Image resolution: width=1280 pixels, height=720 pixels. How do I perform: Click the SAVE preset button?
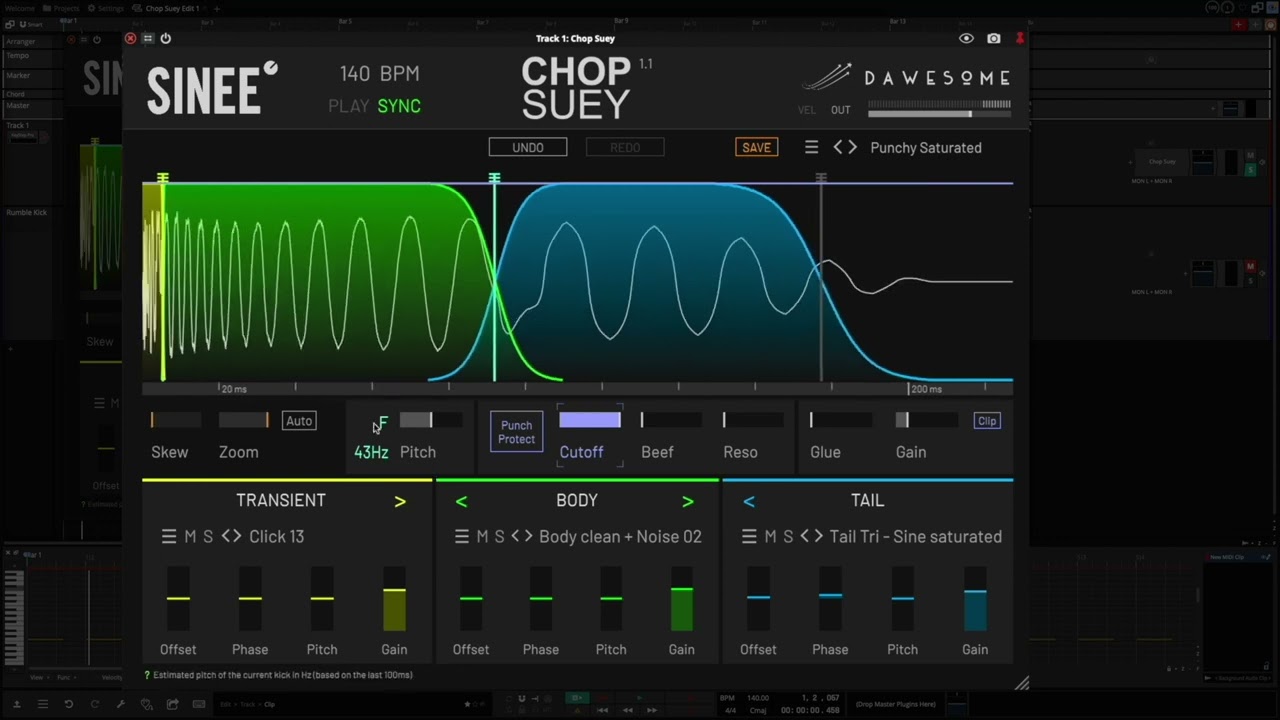tap(756, 147)
